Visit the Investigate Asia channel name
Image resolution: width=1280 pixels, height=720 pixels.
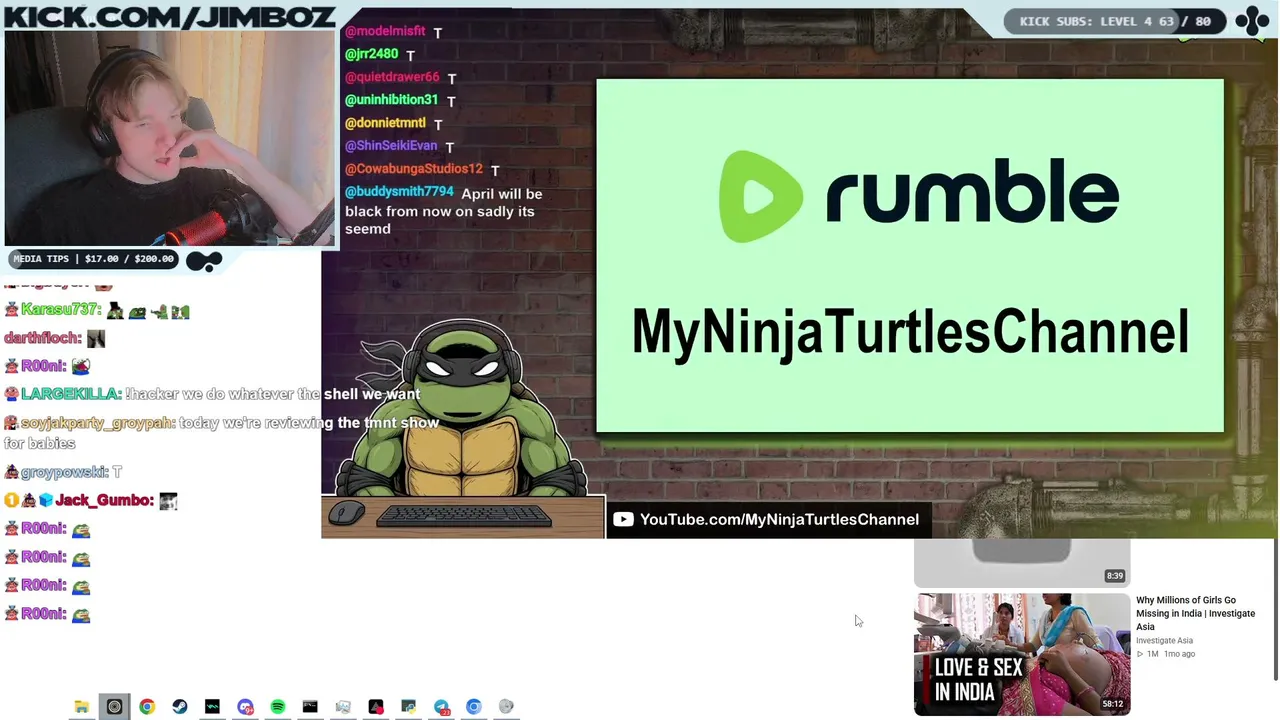[x=1164, y=640]
